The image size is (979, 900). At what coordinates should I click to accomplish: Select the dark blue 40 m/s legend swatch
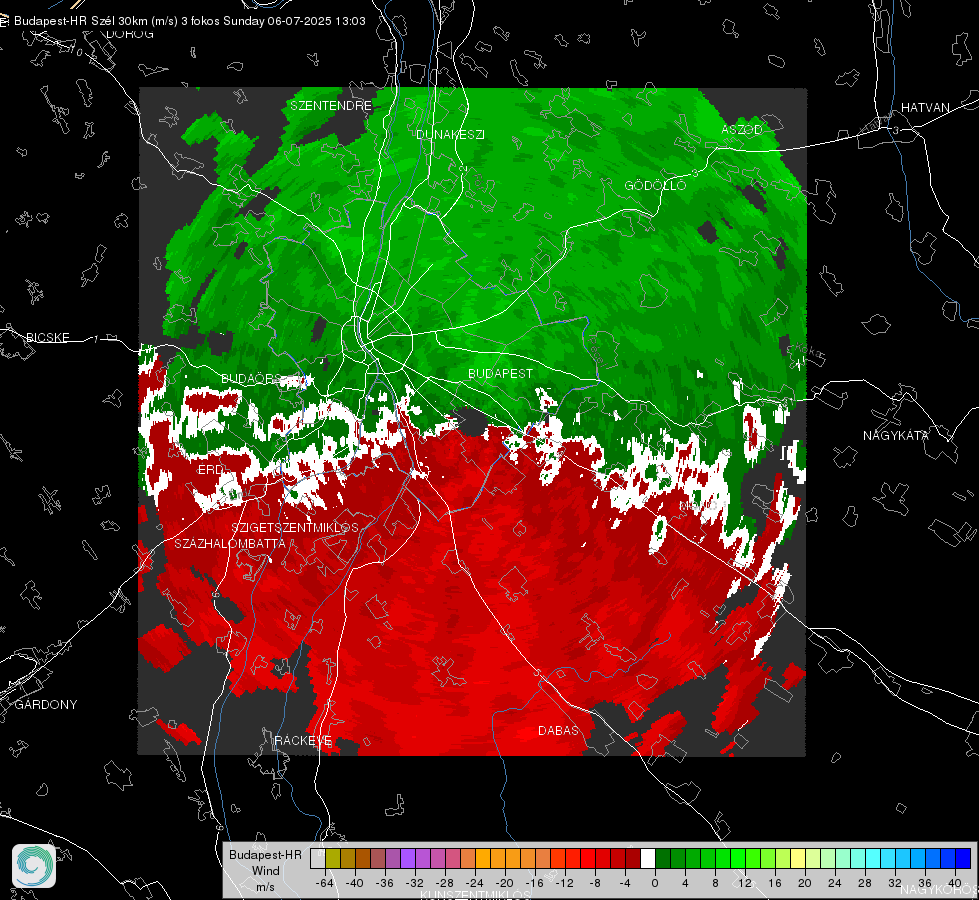tap(963, 859)
